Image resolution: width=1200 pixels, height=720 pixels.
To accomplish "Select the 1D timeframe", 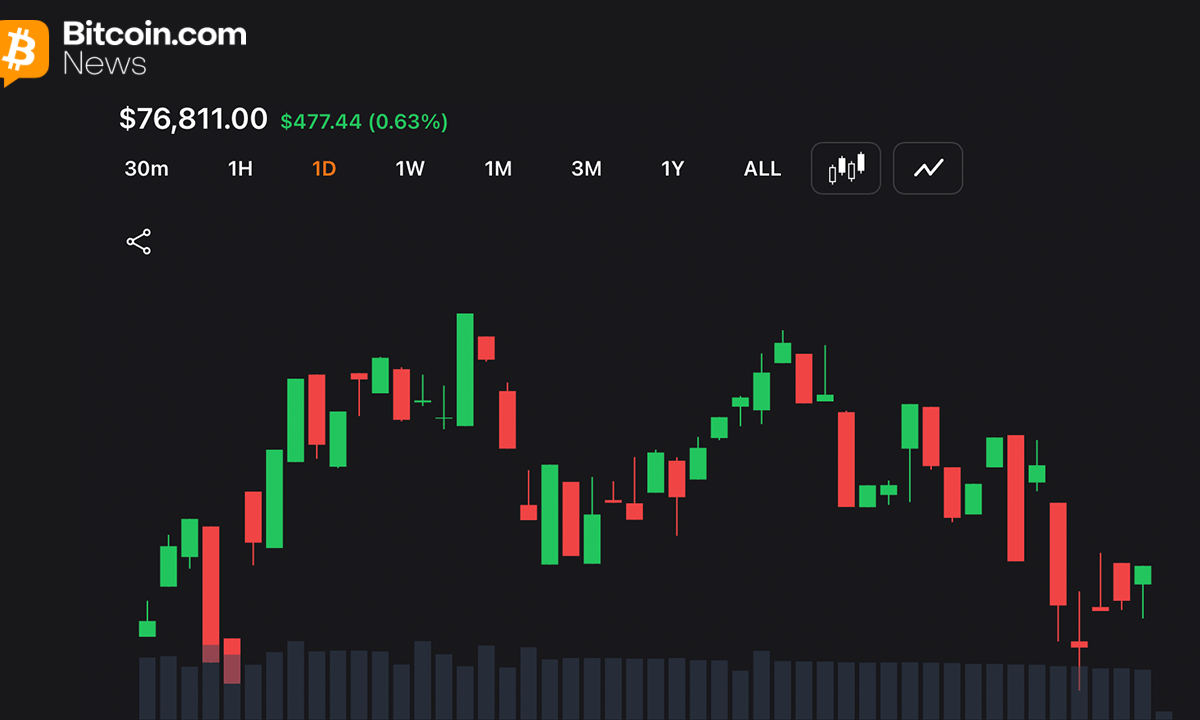I will pos(324,169).
